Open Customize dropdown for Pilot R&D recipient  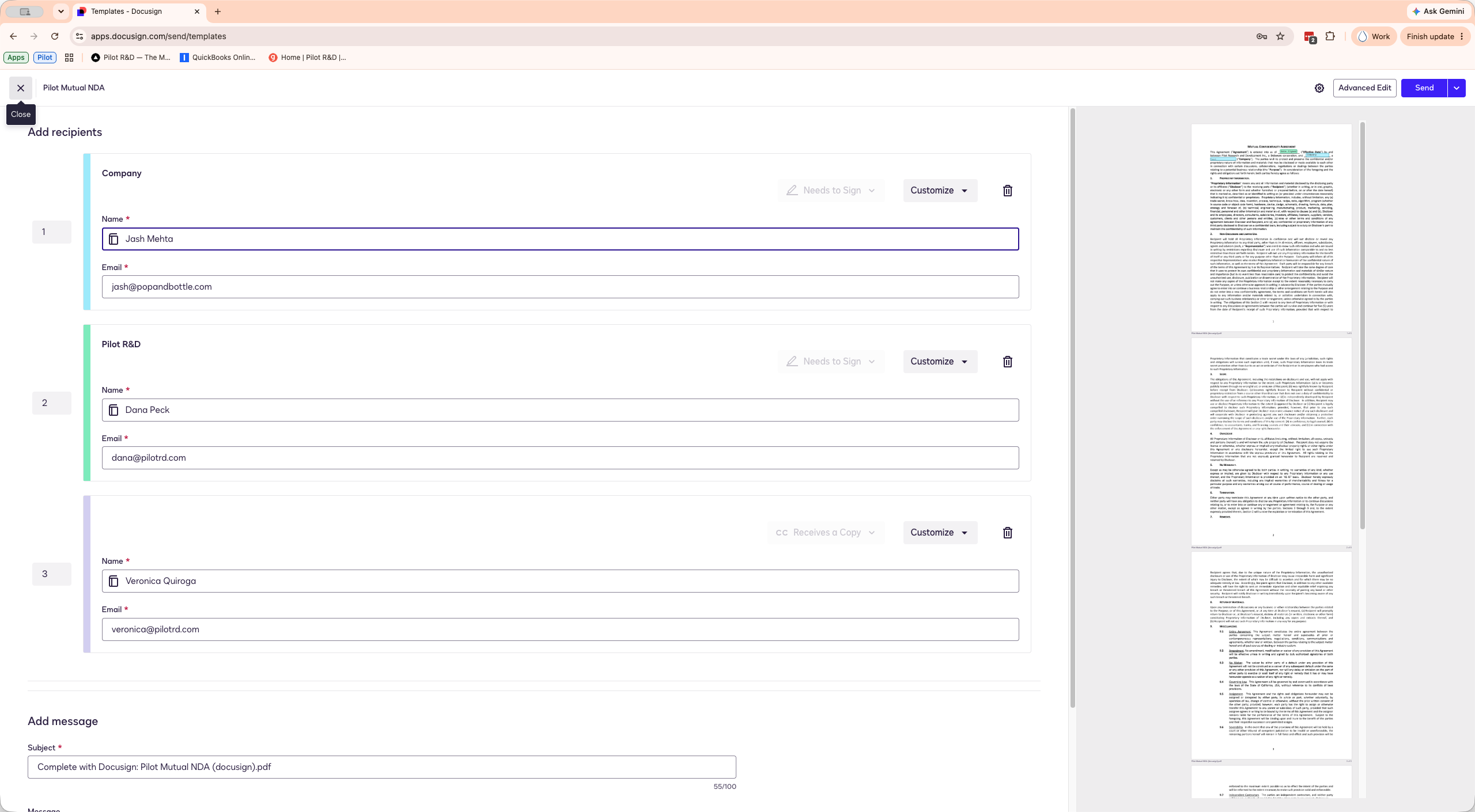940,362
